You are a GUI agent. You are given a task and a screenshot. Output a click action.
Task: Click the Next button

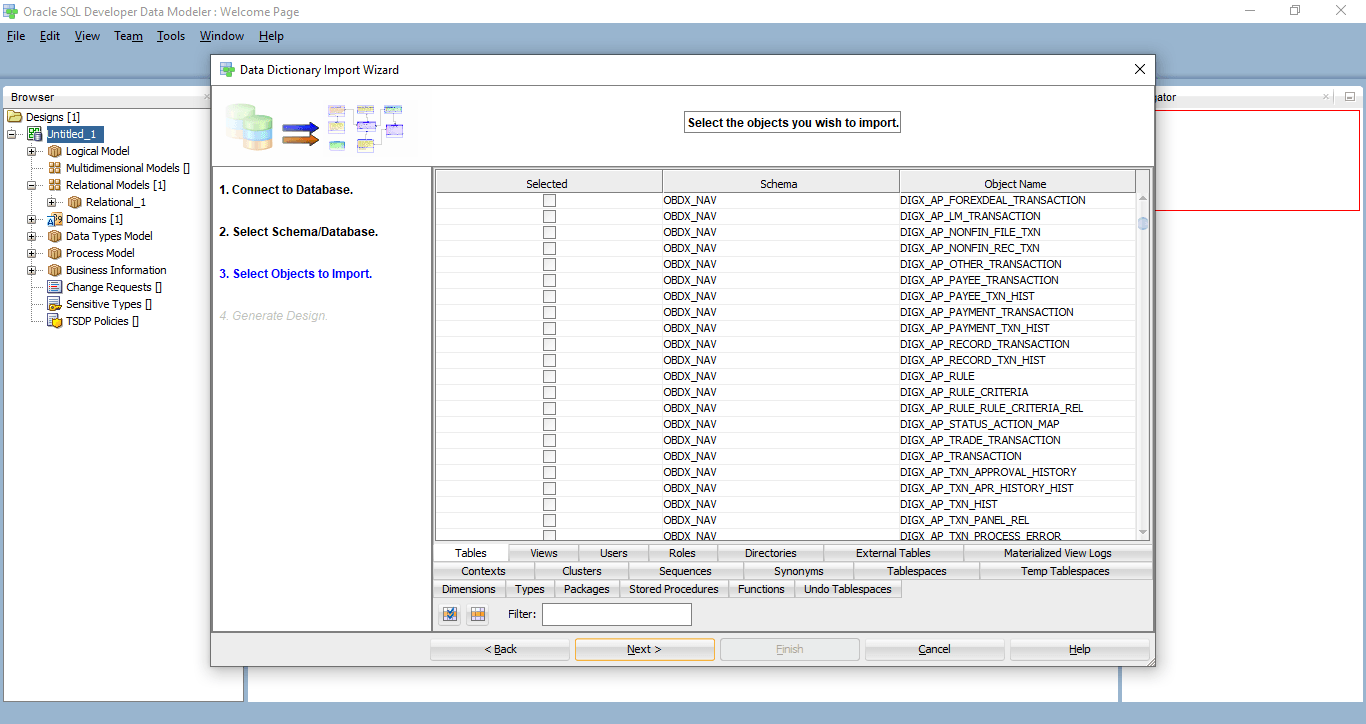click(644, 649)
